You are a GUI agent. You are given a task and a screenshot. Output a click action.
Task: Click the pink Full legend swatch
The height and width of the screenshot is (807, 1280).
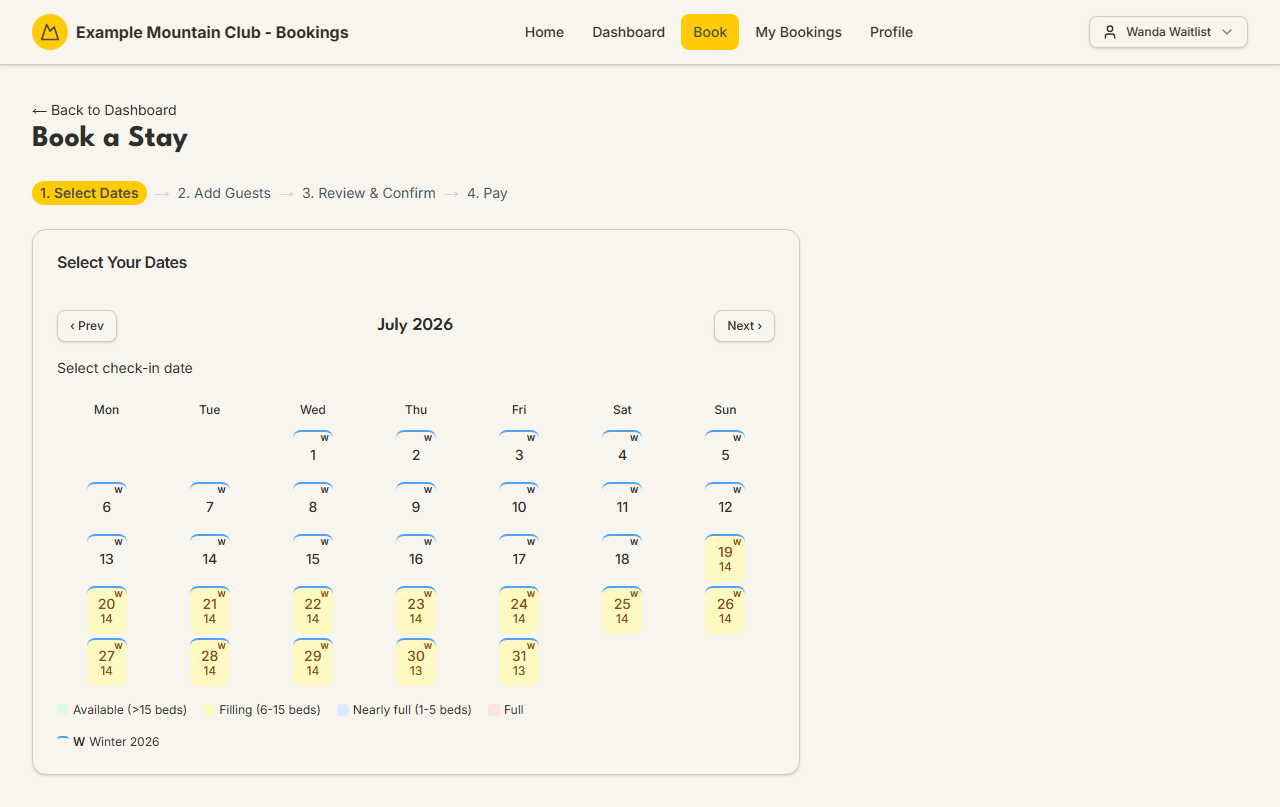pyautogui.click(x=494, y=710)
